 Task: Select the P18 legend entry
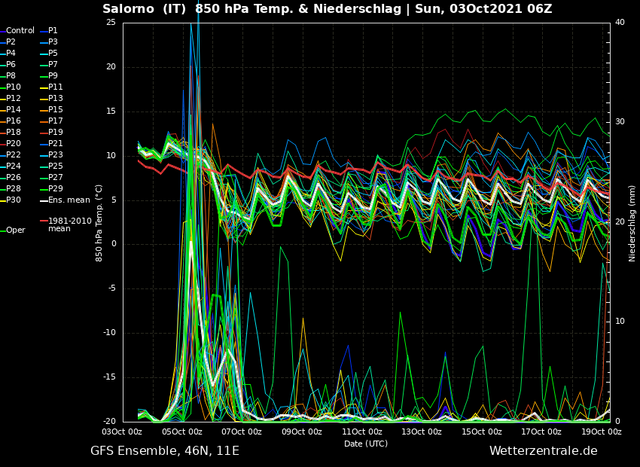point(13,132)
